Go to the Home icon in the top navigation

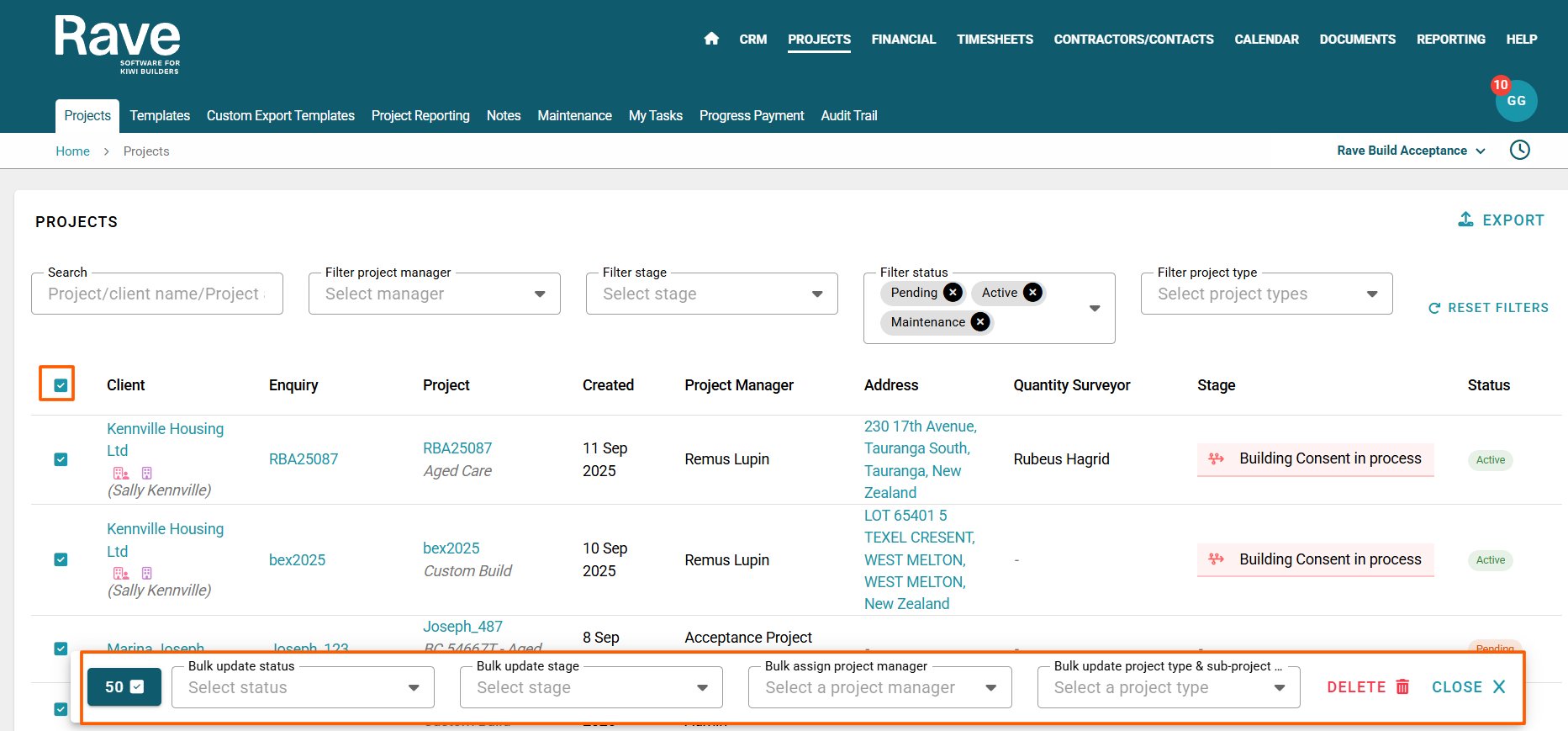(711, 39)
